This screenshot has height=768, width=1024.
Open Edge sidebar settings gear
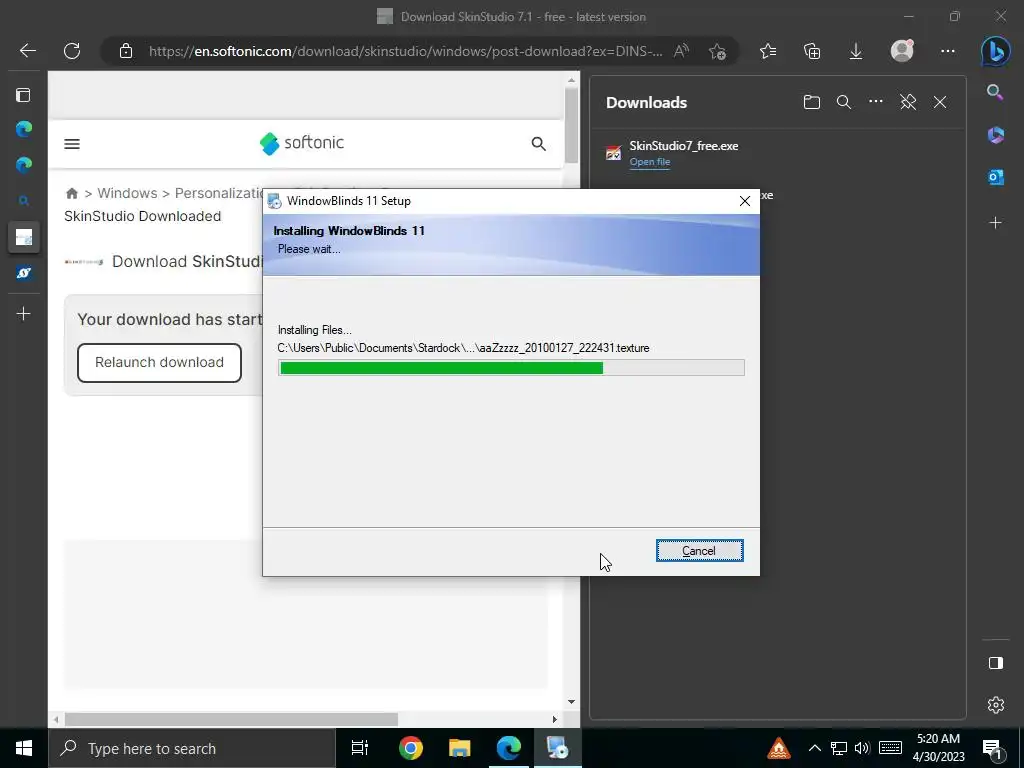[x=995, y=705]
